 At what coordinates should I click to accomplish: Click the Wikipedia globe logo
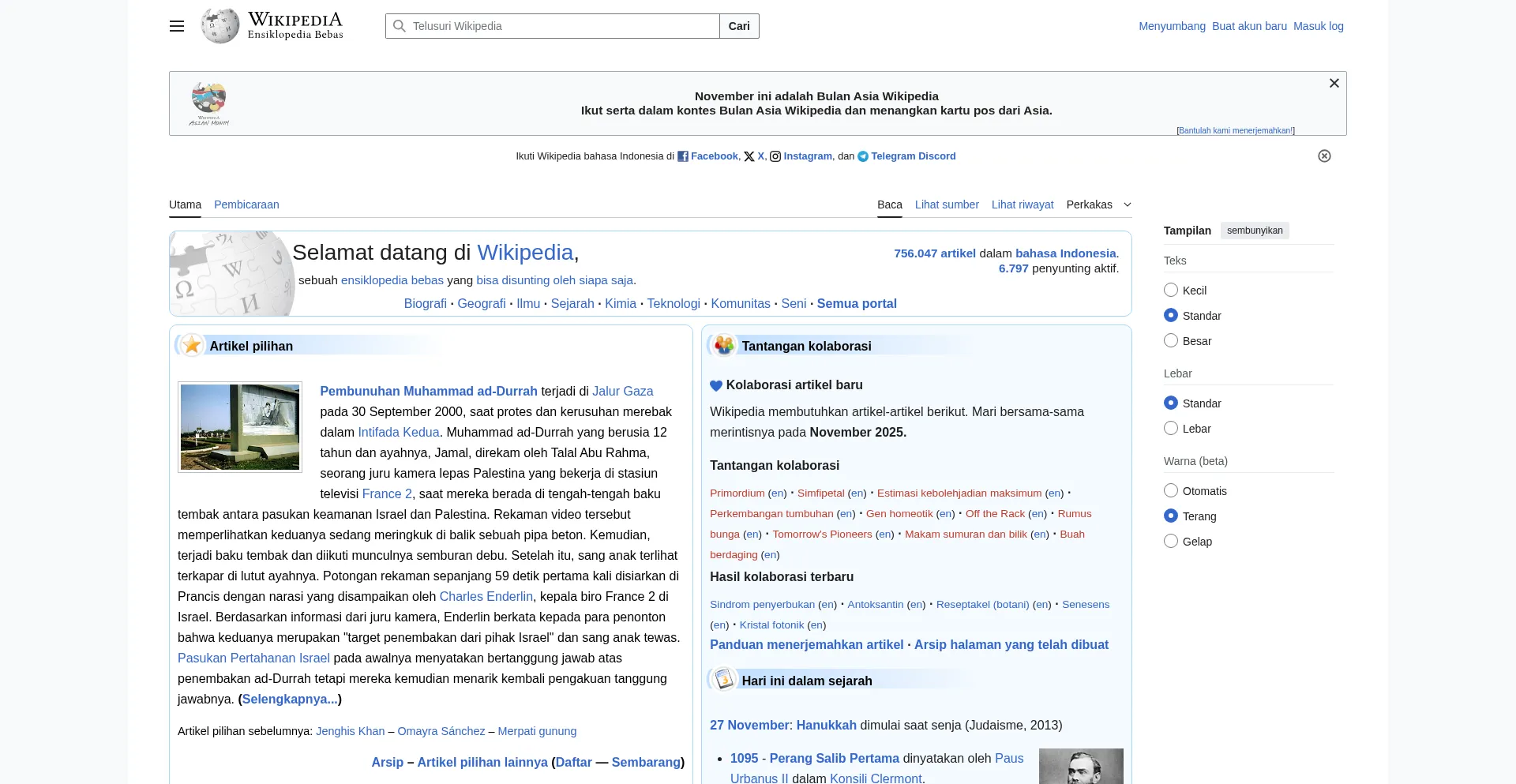(x=220, y=26)
